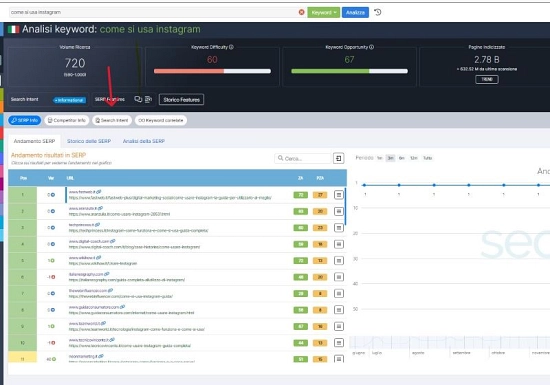Open details icon for position 7 result
Image resolution: width=550 pixels, height=385 pixels.
click(338, 293)
